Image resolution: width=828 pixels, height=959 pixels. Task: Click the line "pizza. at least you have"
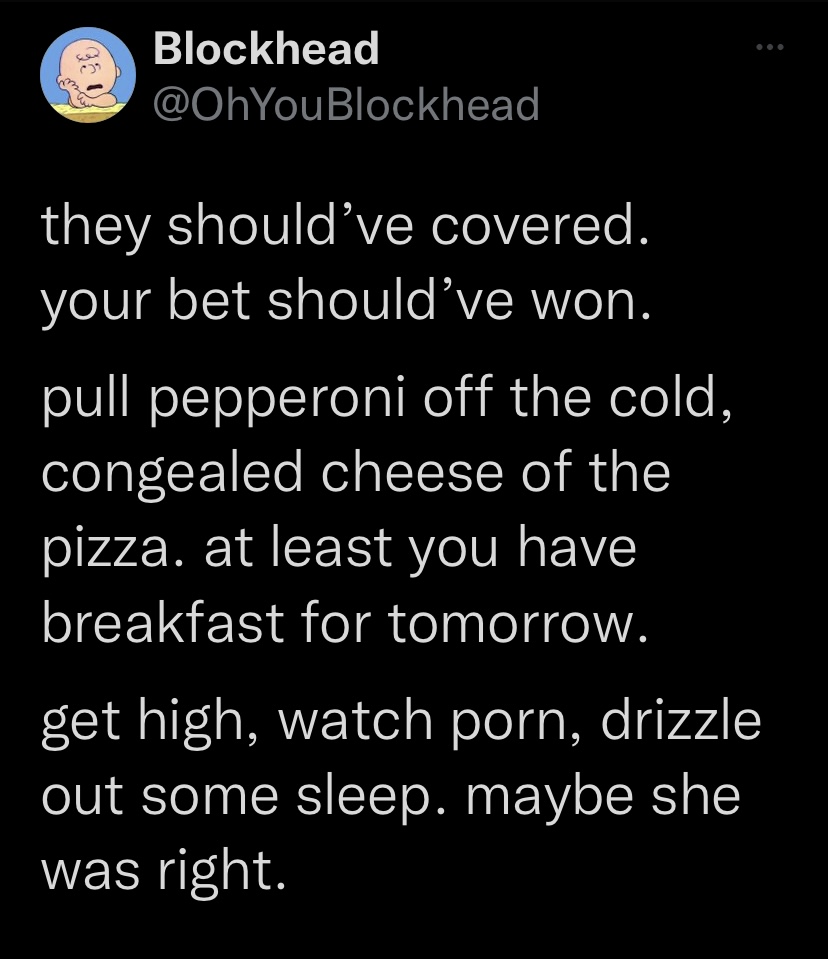click(x=338, y=548)
